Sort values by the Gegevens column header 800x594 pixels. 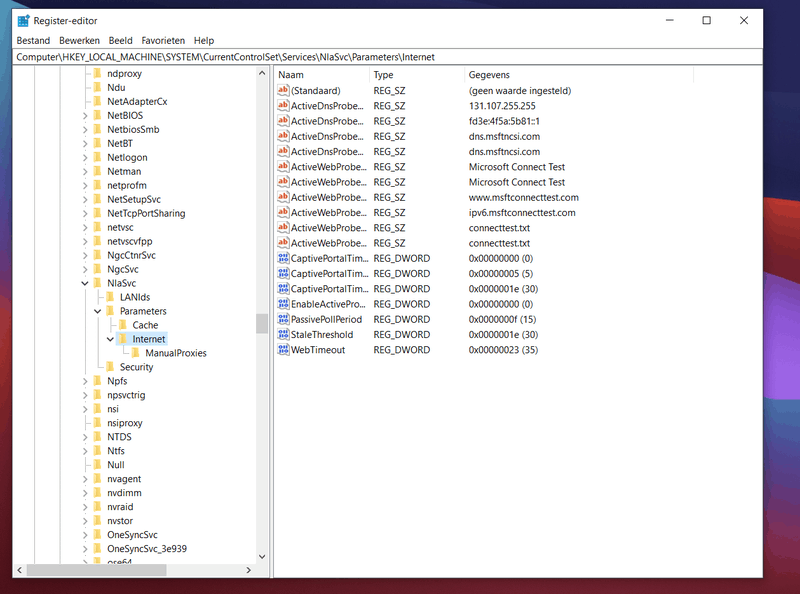click(579, 75)
